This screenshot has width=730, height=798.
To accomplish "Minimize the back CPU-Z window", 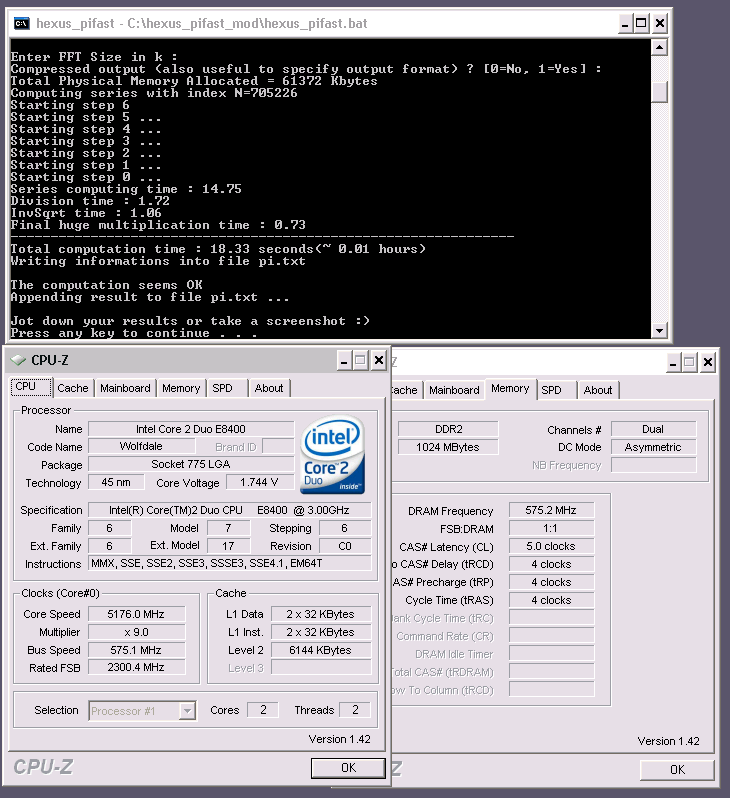I will point(673,362).
